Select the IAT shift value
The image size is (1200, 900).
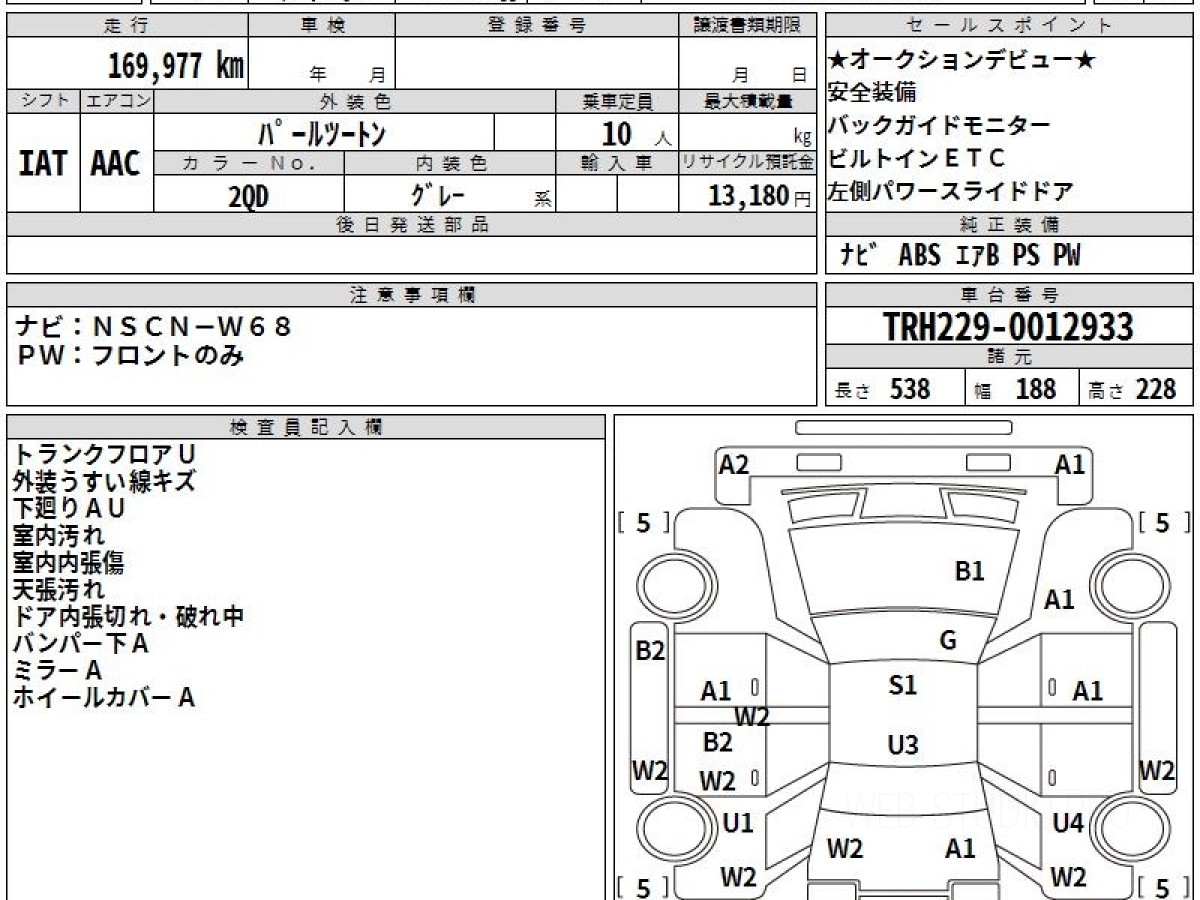pyautogui.click(x=43, y=163)
